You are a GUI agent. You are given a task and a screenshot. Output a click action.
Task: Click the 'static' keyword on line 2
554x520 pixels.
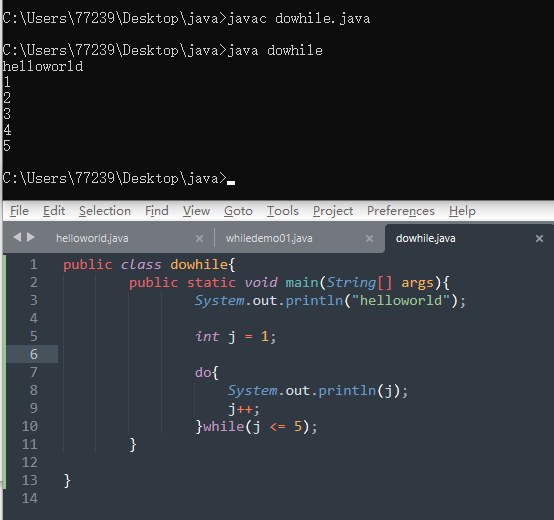pos(211,283)
